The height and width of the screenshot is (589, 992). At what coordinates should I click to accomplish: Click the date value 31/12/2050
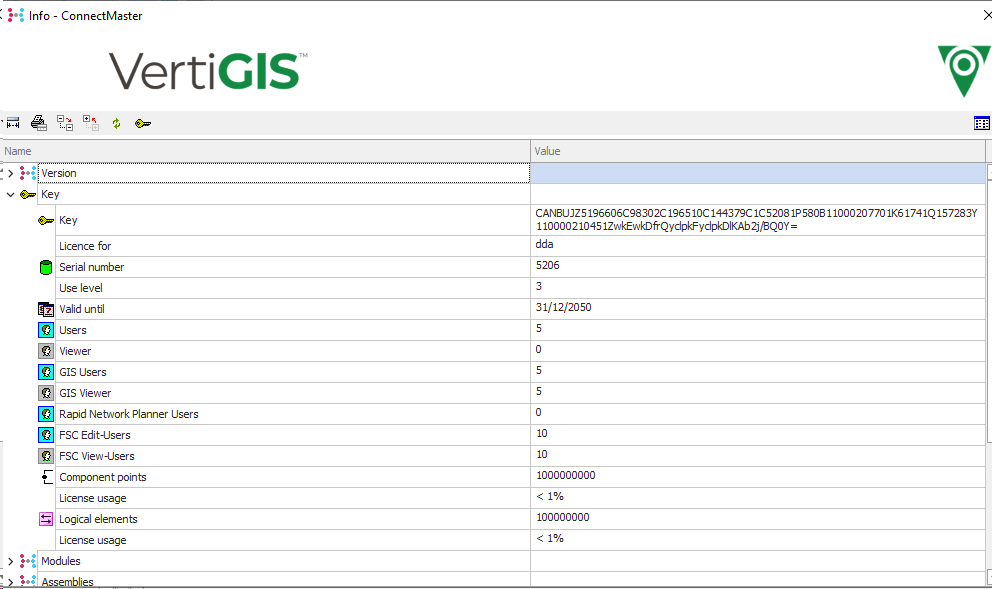tap(563, 307)
